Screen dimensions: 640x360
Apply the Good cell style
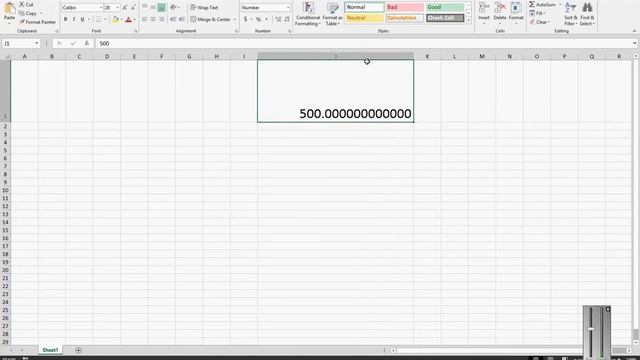[x=445, y=7]
